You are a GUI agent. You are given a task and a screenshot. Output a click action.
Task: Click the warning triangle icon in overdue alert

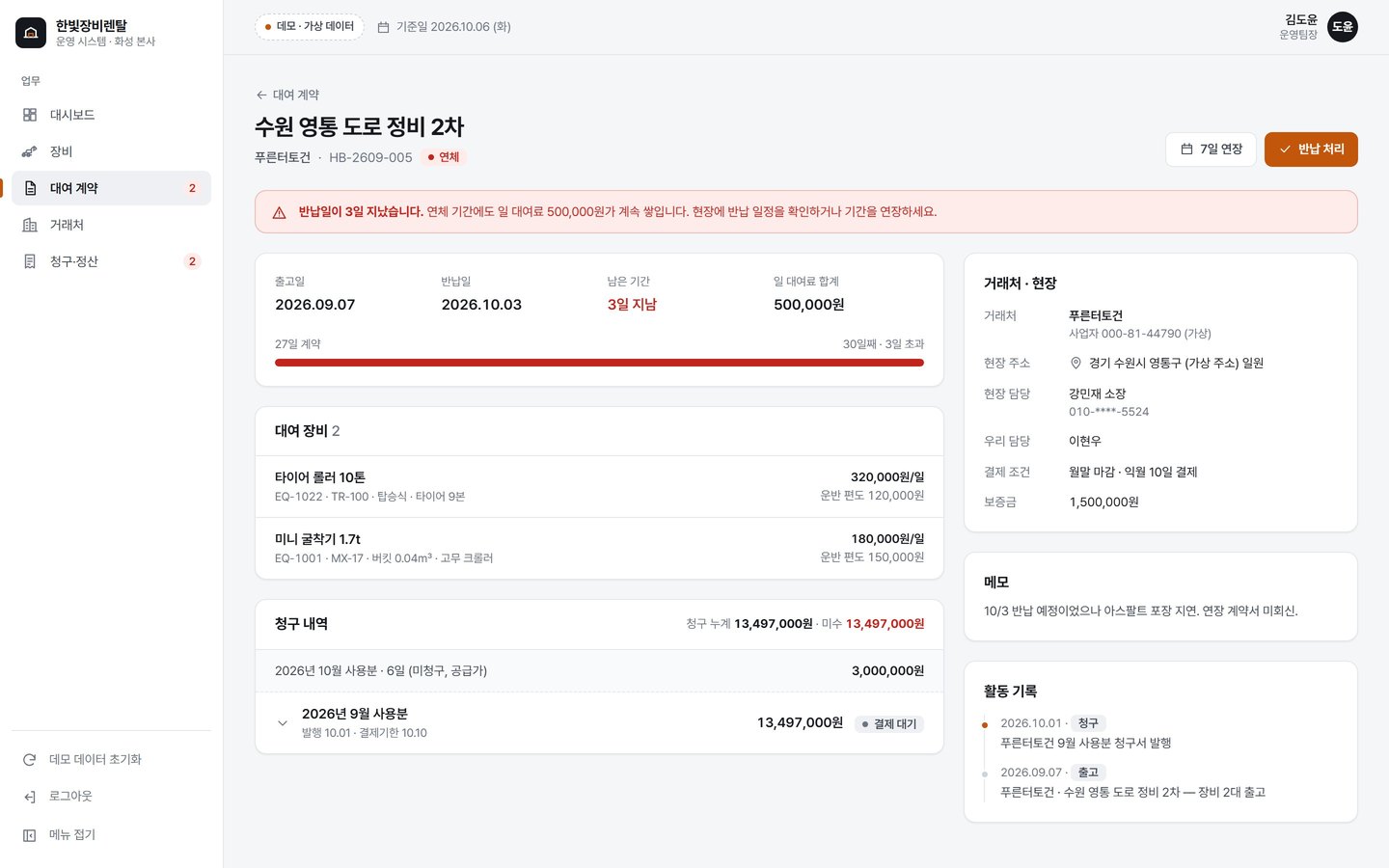click(280, 212)
